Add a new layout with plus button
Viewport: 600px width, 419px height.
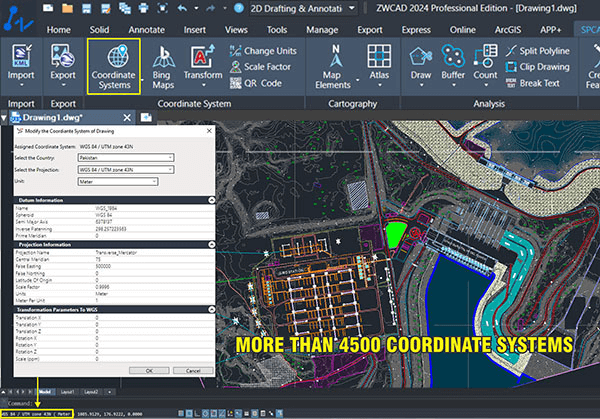[x=109, y=392]
